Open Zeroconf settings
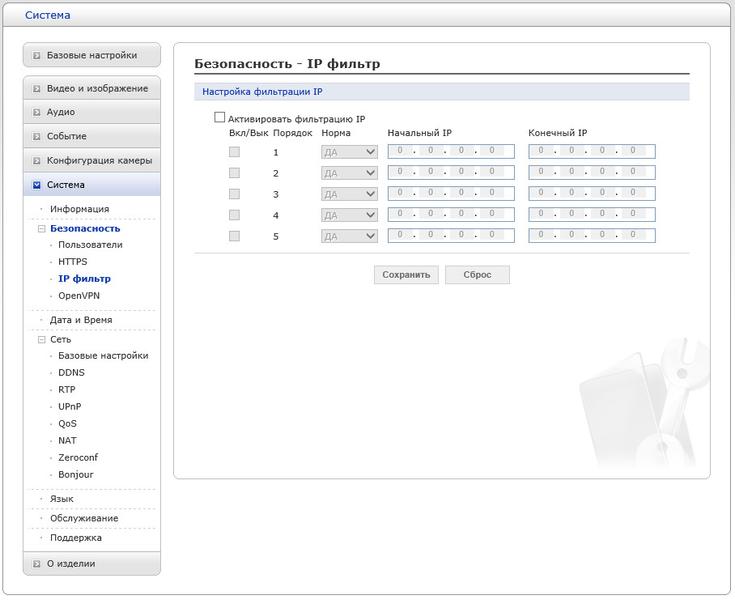735x600 pixels. tap(78, 458)
